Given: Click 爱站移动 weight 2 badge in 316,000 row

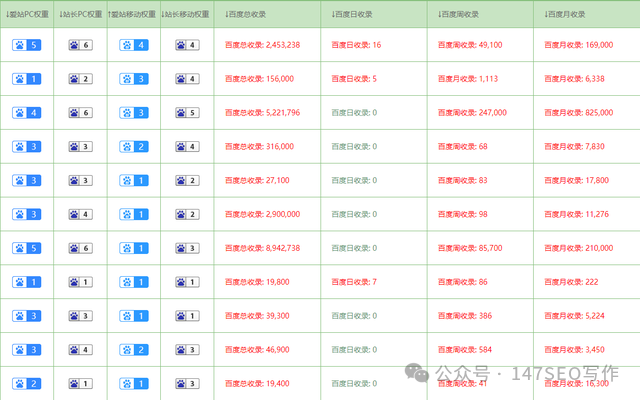Looking at the screenshot, I should [134, 147].
